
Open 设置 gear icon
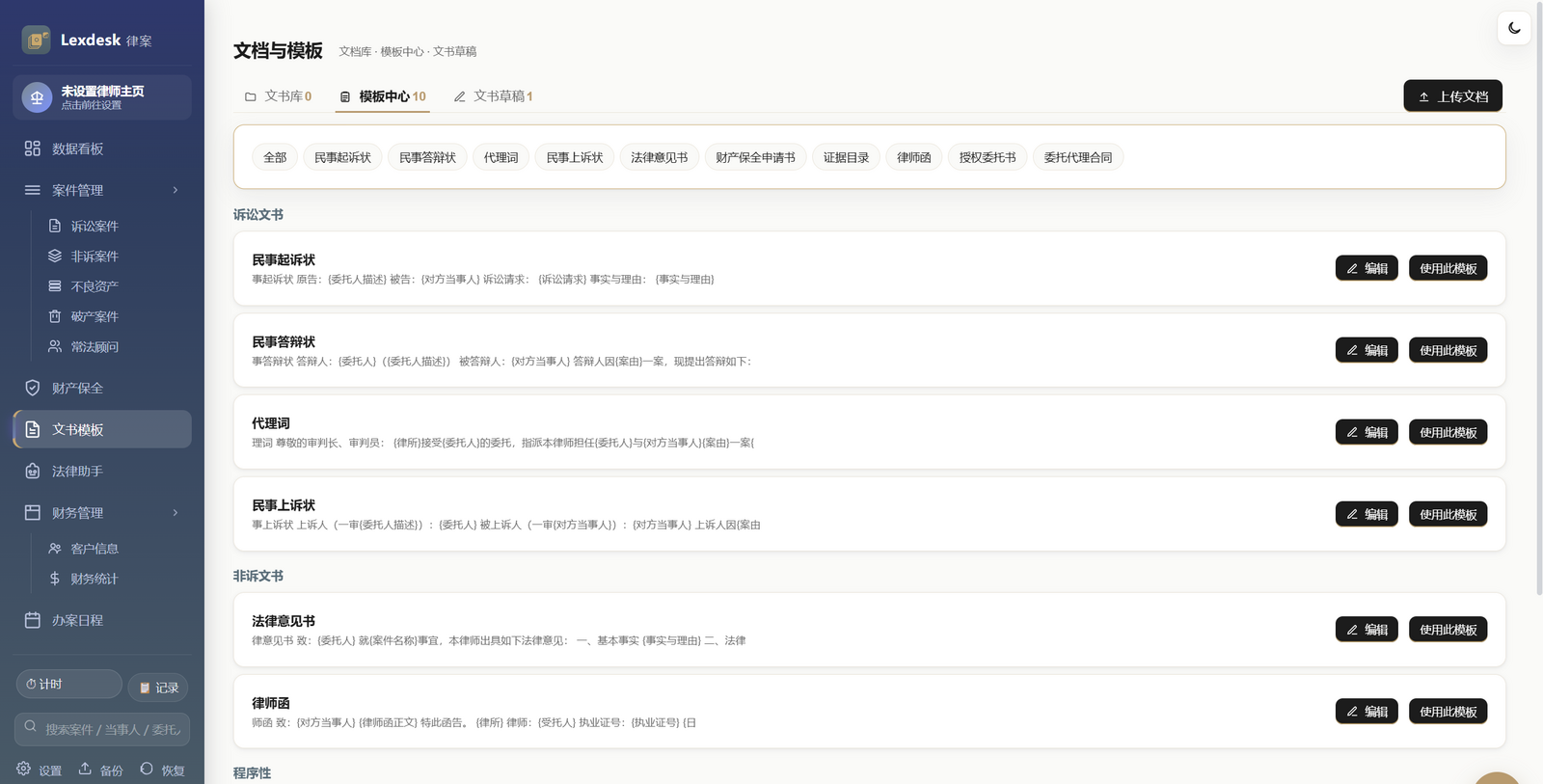(23, 769)
